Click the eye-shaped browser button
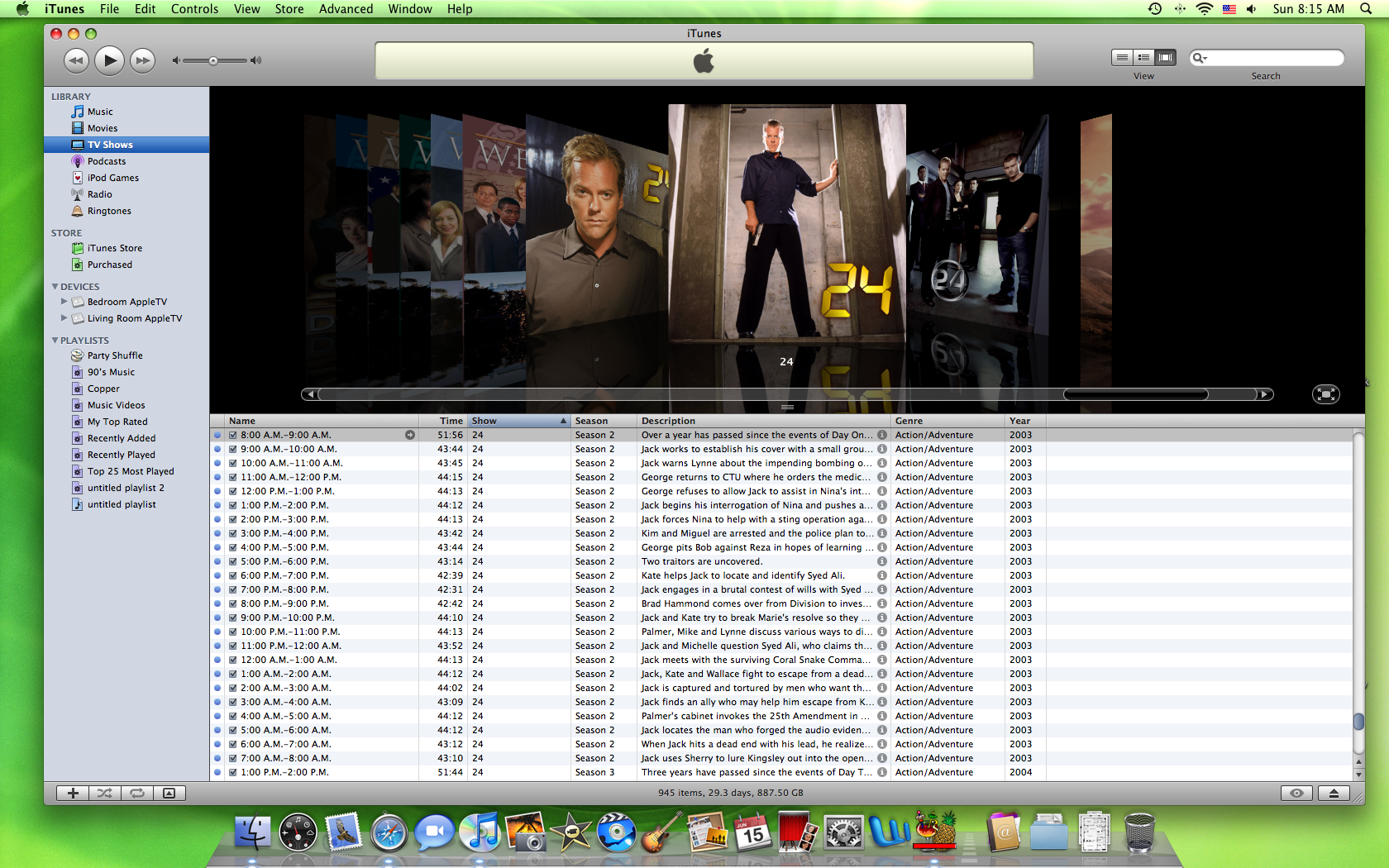The image size is (1389, 868). (1296, 793)
